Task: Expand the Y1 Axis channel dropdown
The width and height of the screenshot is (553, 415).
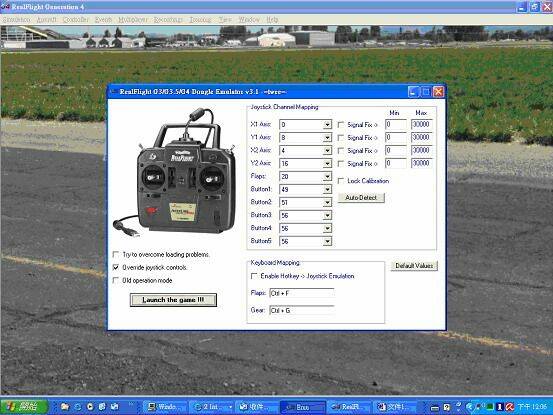Action: (327, 138)
